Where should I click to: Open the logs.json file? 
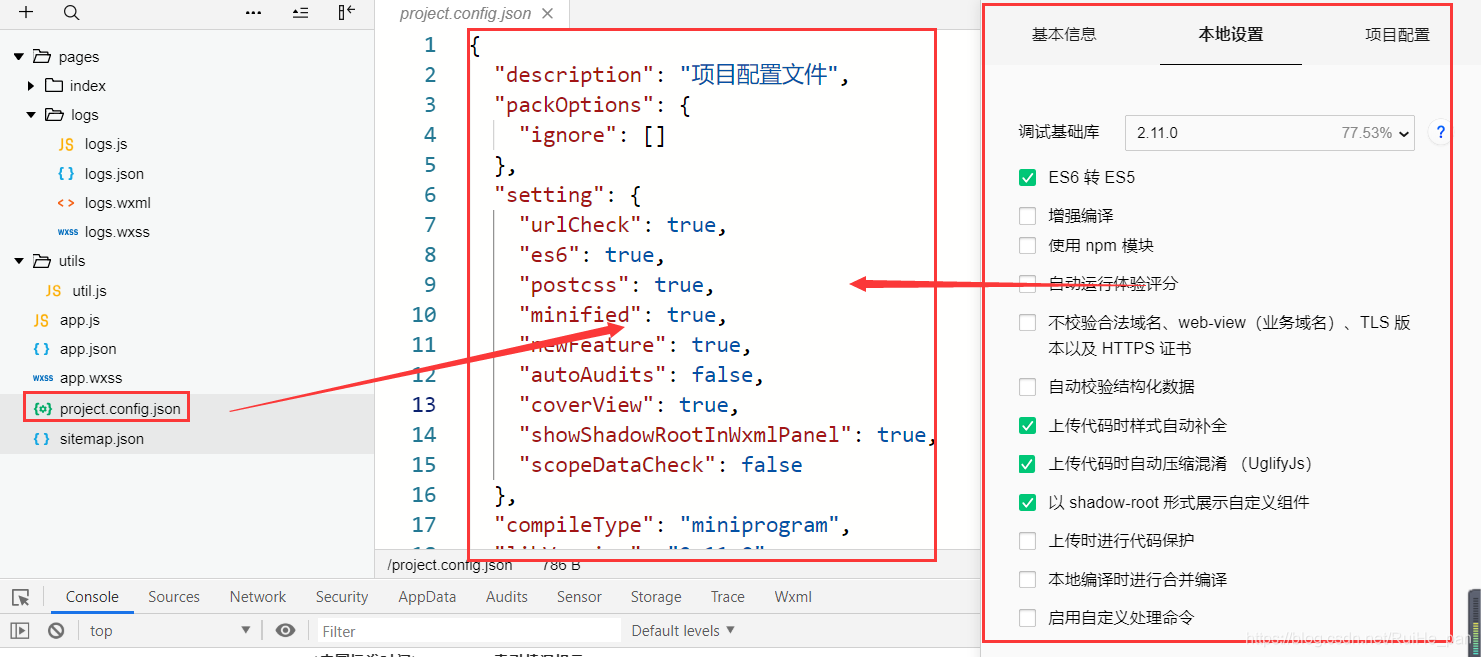click(x=114, y=174)
